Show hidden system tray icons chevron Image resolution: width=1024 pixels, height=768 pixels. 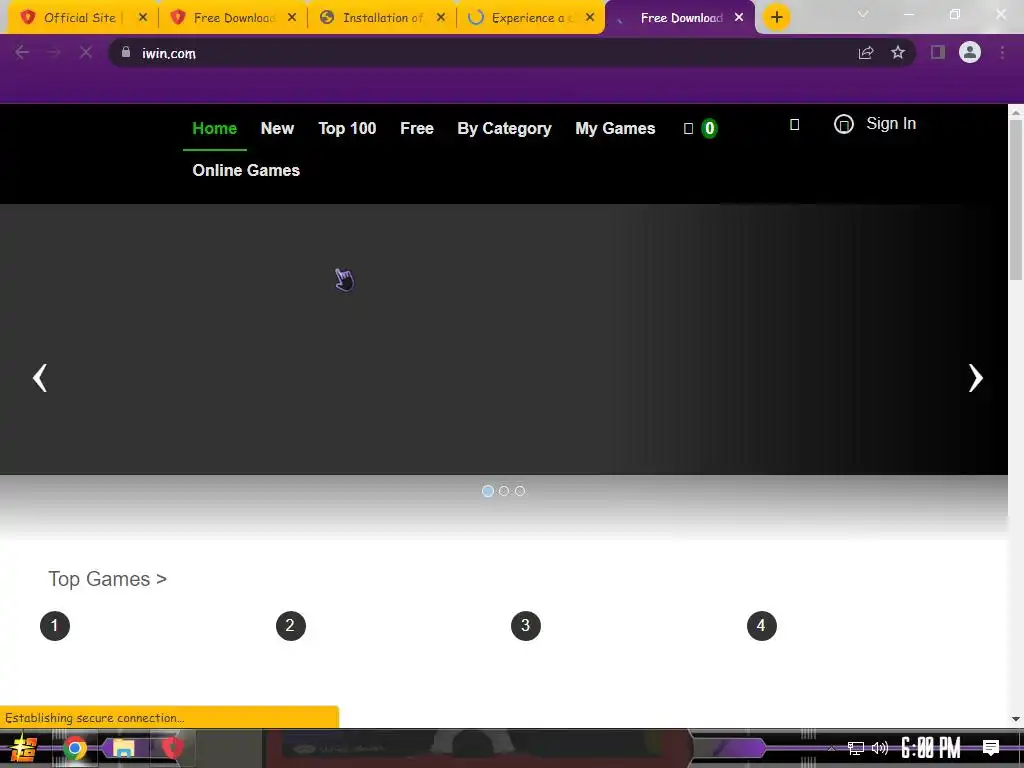coord(831,748)
